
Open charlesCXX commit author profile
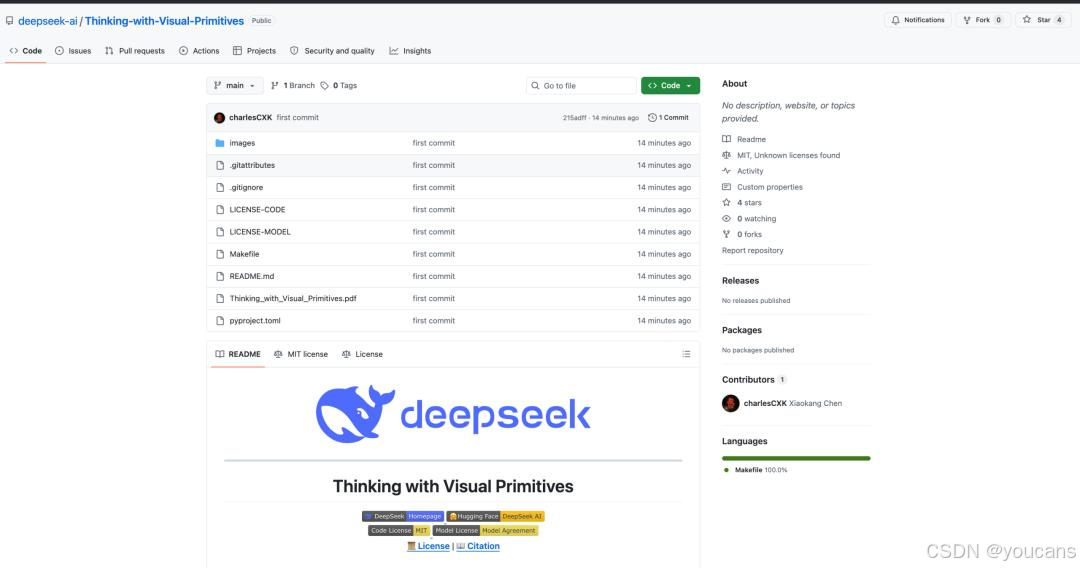[250, 118]
